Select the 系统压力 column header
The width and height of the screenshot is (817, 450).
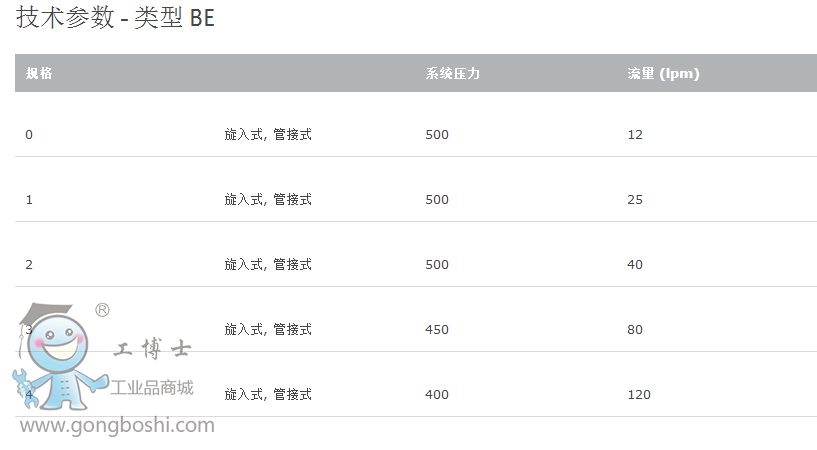pyautogui.click(x=452, y=73)
